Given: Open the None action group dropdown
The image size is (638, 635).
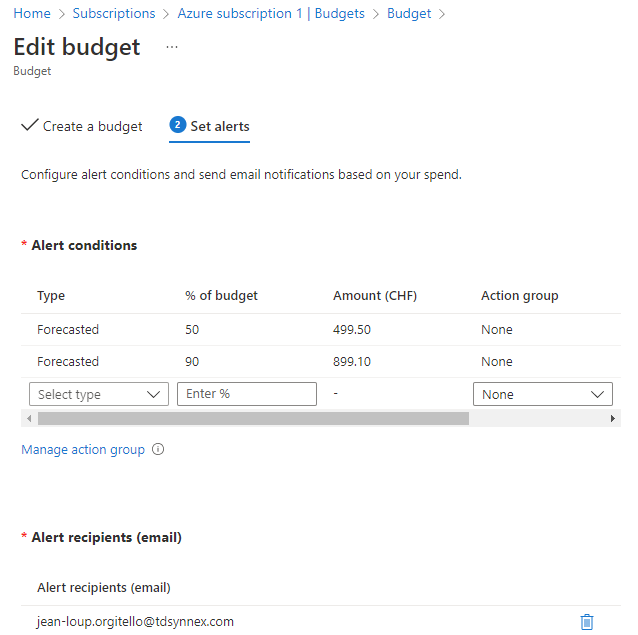Looking at the screenshot, I should click(543, 394).
